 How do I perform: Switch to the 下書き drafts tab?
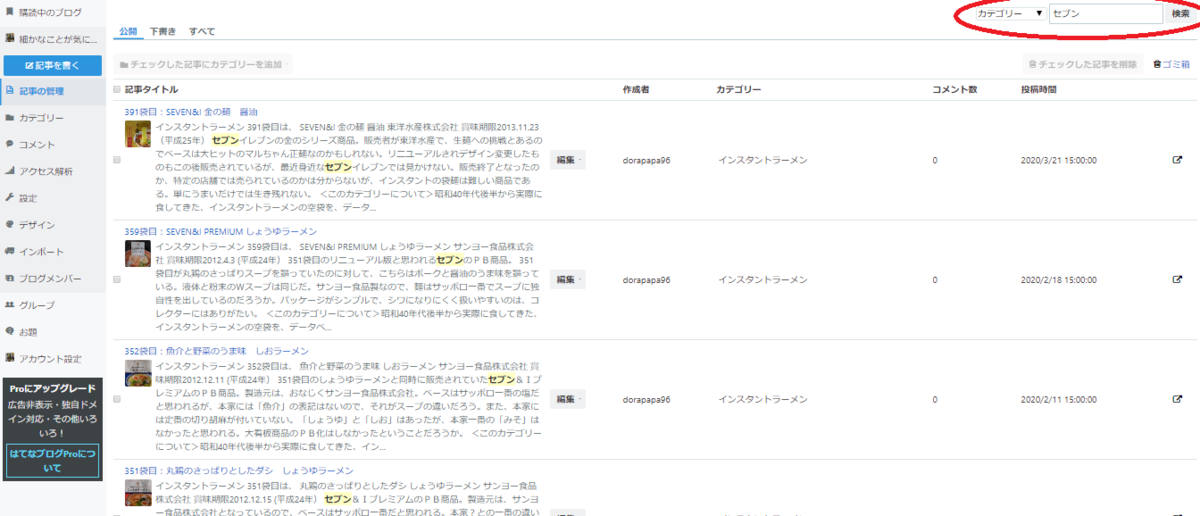coord(163,32)
